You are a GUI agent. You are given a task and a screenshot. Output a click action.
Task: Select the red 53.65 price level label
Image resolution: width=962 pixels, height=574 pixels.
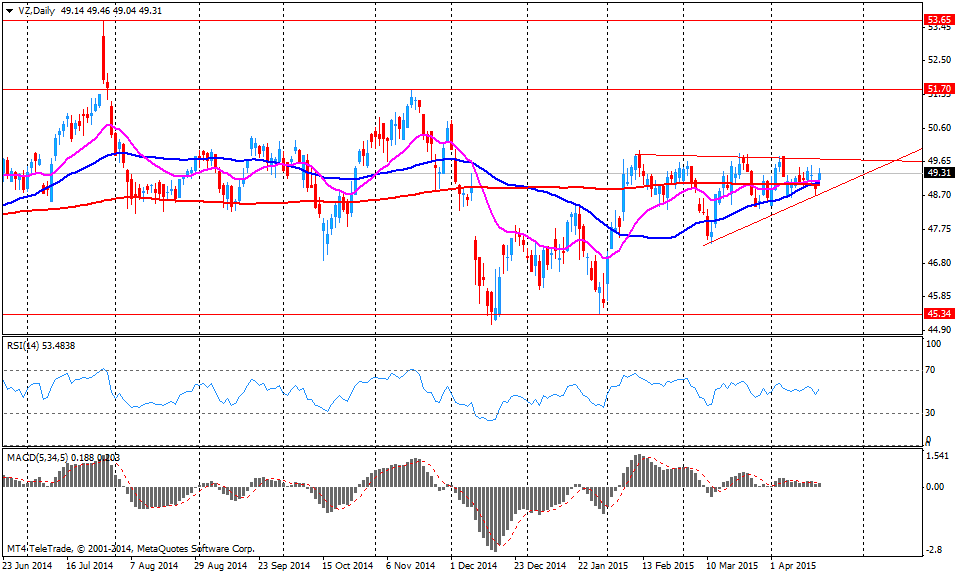pos(939,20)
